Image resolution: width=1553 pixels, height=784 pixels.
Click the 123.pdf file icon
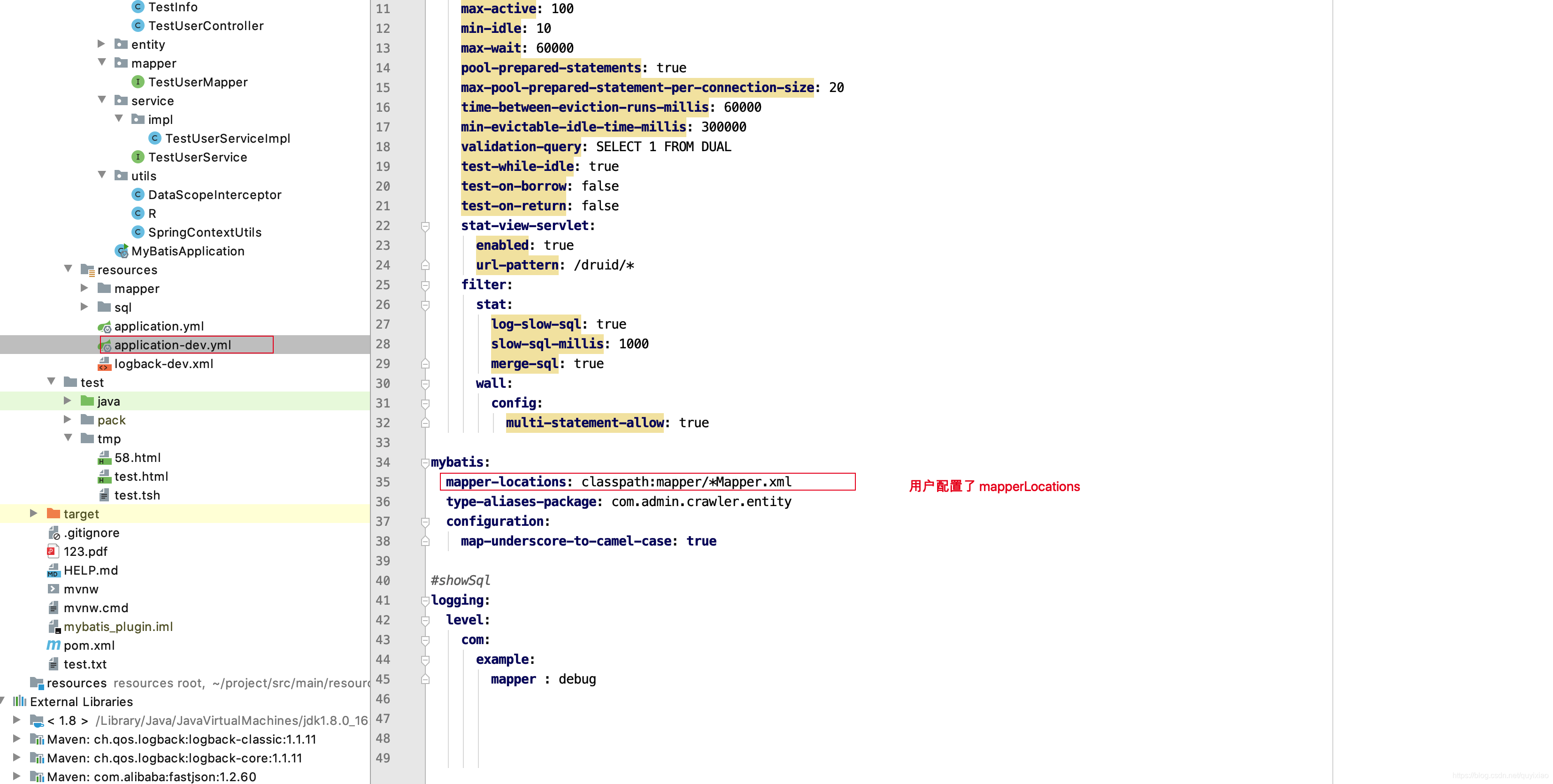[x=53, y=551]
